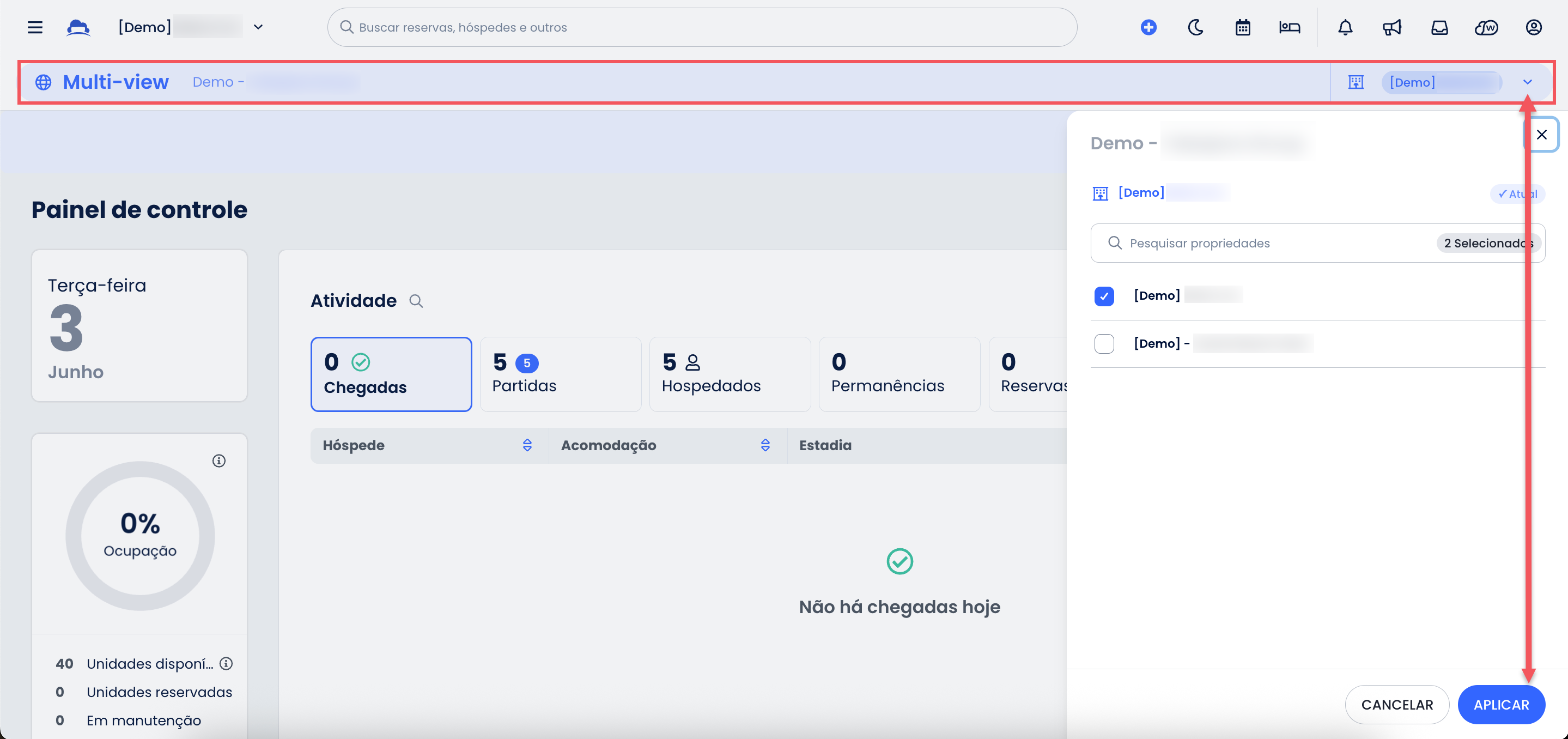Image resolution: width=1568 pixels, height=739 pixels.
Task: Click the CANCELAR button
Action: pos(1396,705)
